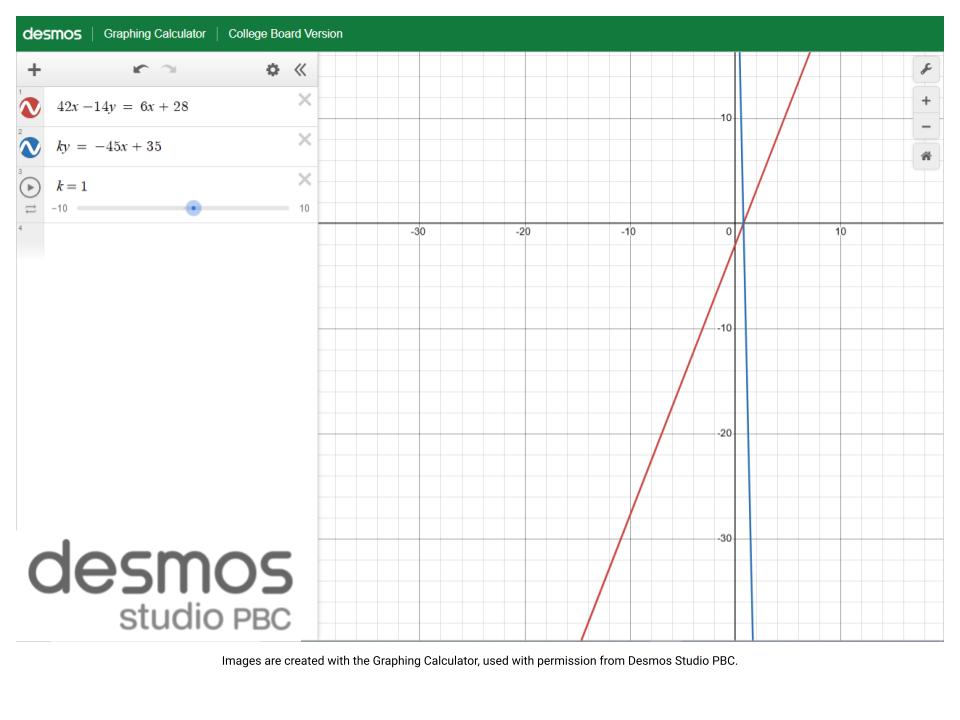Play the k slider animation

coord(30,187)
